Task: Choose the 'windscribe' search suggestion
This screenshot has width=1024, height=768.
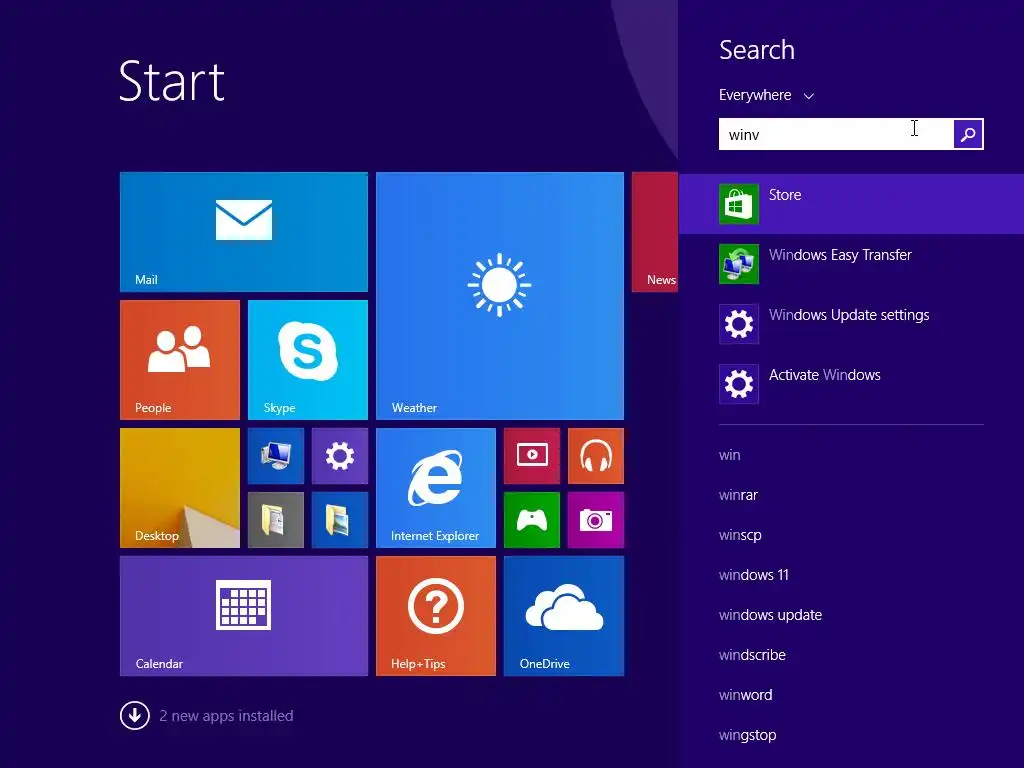Action: point(752,655)
